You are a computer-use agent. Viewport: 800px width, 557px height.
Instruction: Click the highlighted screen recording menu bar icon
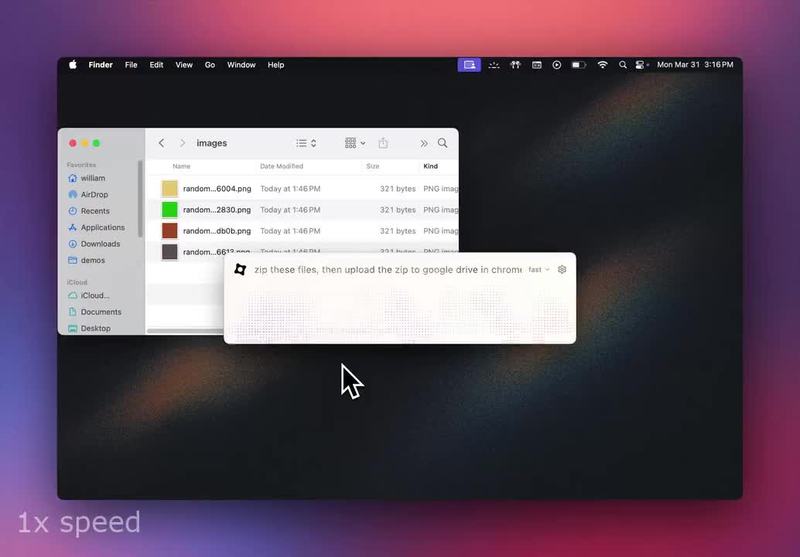[469, 65]
